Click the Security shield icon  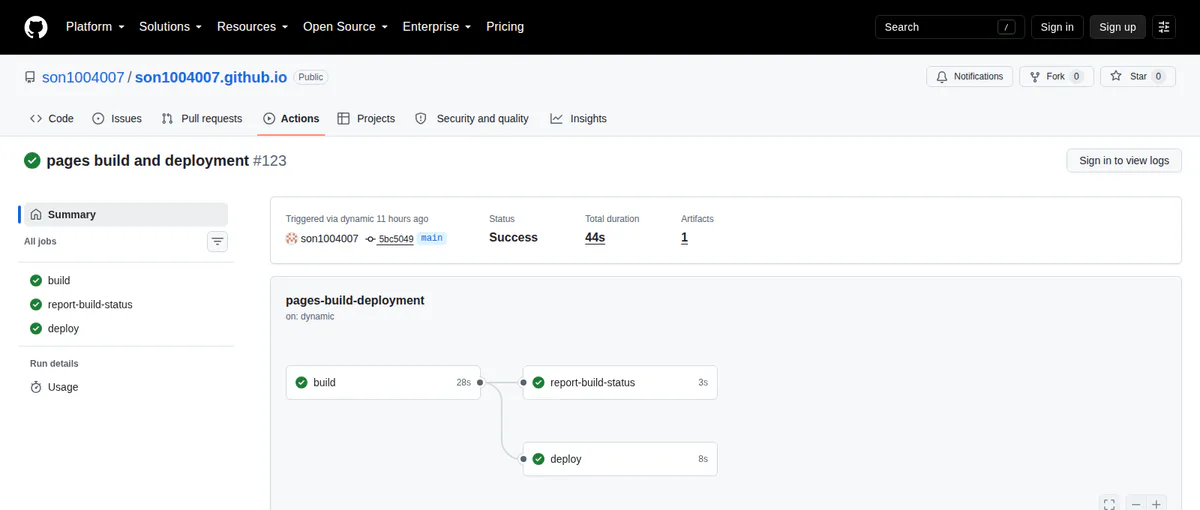click(x=421, y=118)
